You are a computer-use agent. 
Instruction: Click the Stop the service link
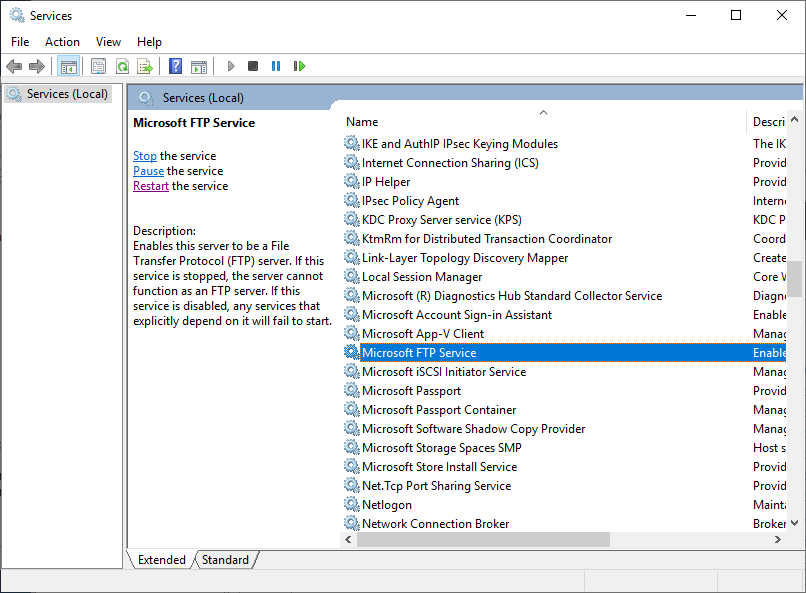click(145, 156)
